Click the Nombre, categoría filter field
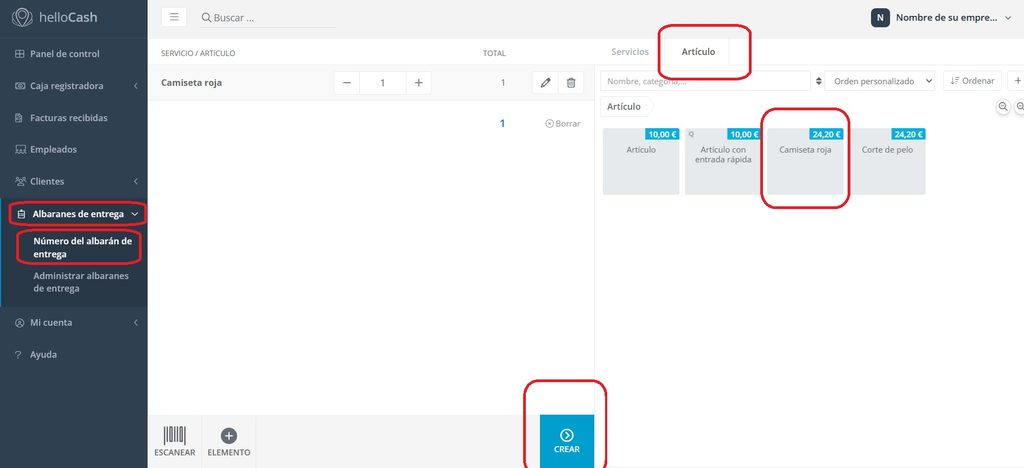Image resolution: width=1024 pixels, height=468 pixels. (x=705, y=81)
